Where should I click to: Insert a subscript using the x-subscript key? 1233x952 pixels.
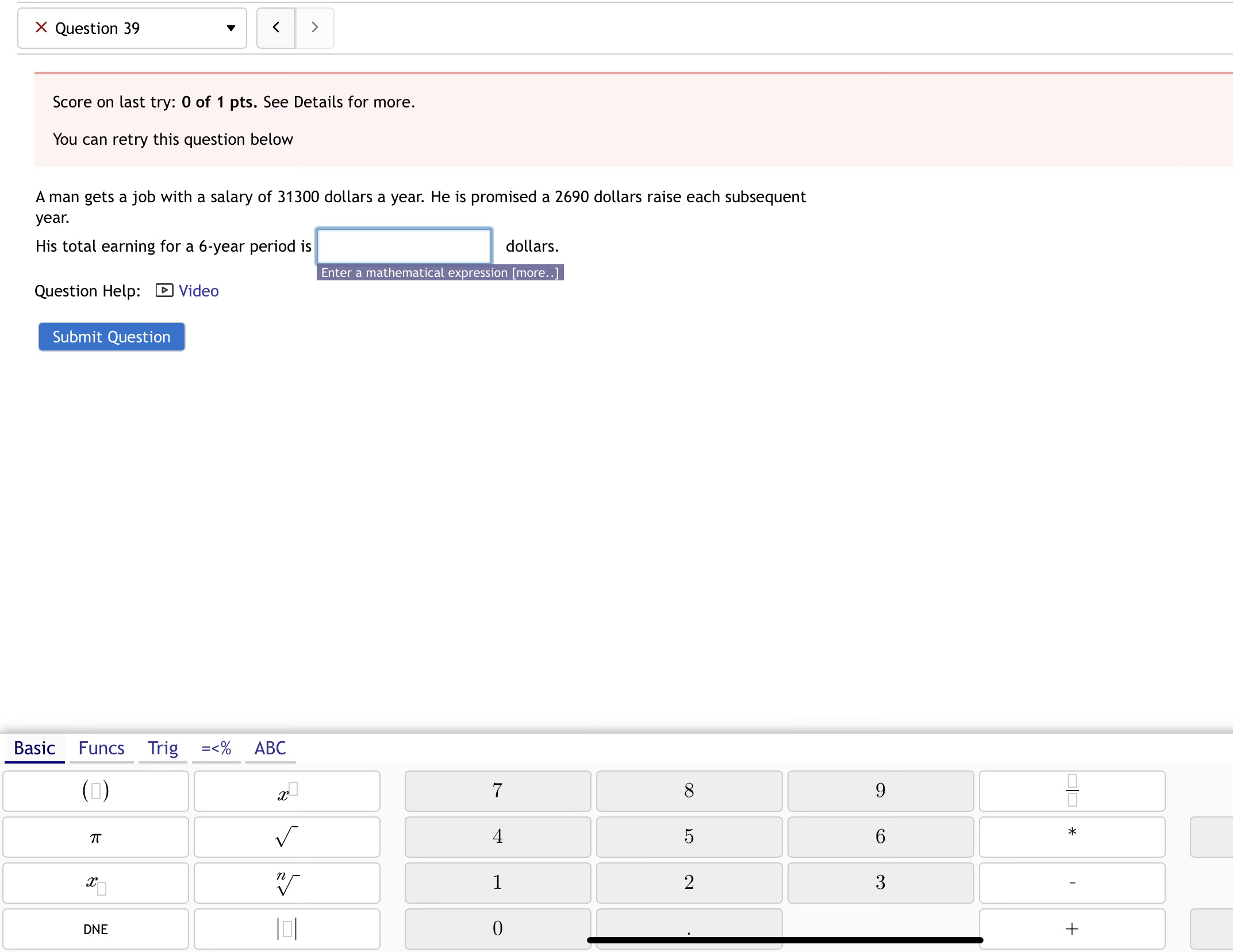click(x=95, y=883)
